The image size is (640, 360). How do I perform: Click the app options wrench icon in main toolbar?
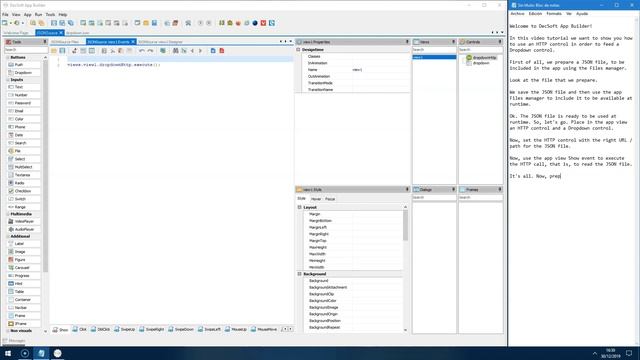click(188, 23)
